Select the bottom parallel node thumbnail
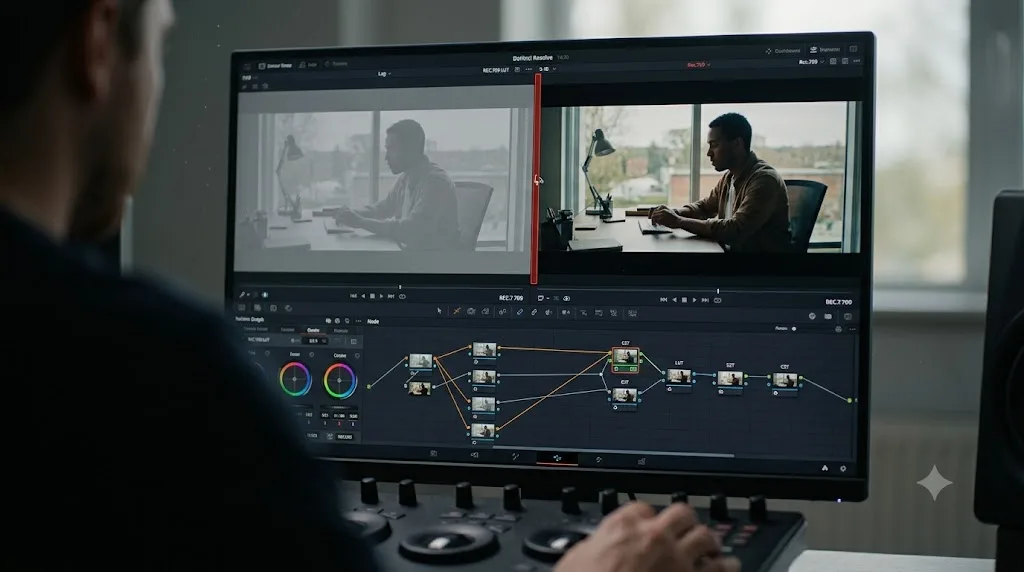 coord(483,431)
